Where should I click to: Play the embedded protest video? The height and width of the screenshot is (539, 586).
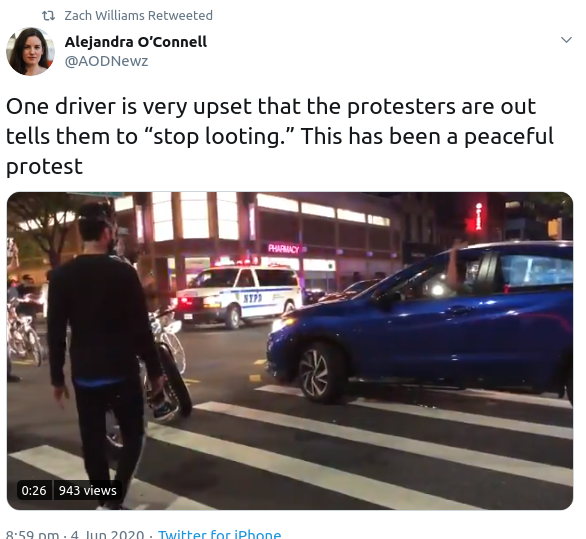click(x=290, y=351)
